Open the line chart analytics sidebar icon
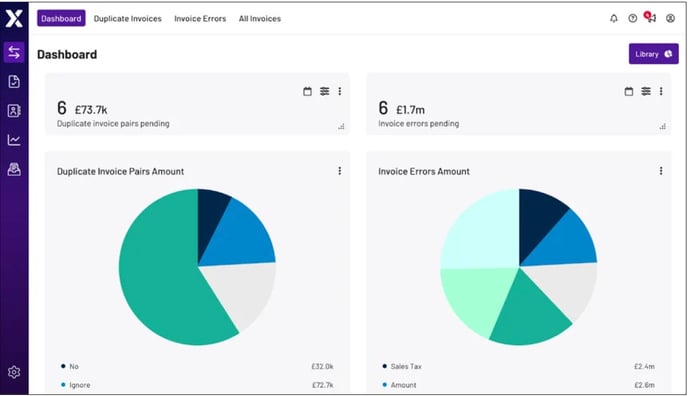Image resolution: width=688 pixels, height=396 pixels. click(14, 140)
